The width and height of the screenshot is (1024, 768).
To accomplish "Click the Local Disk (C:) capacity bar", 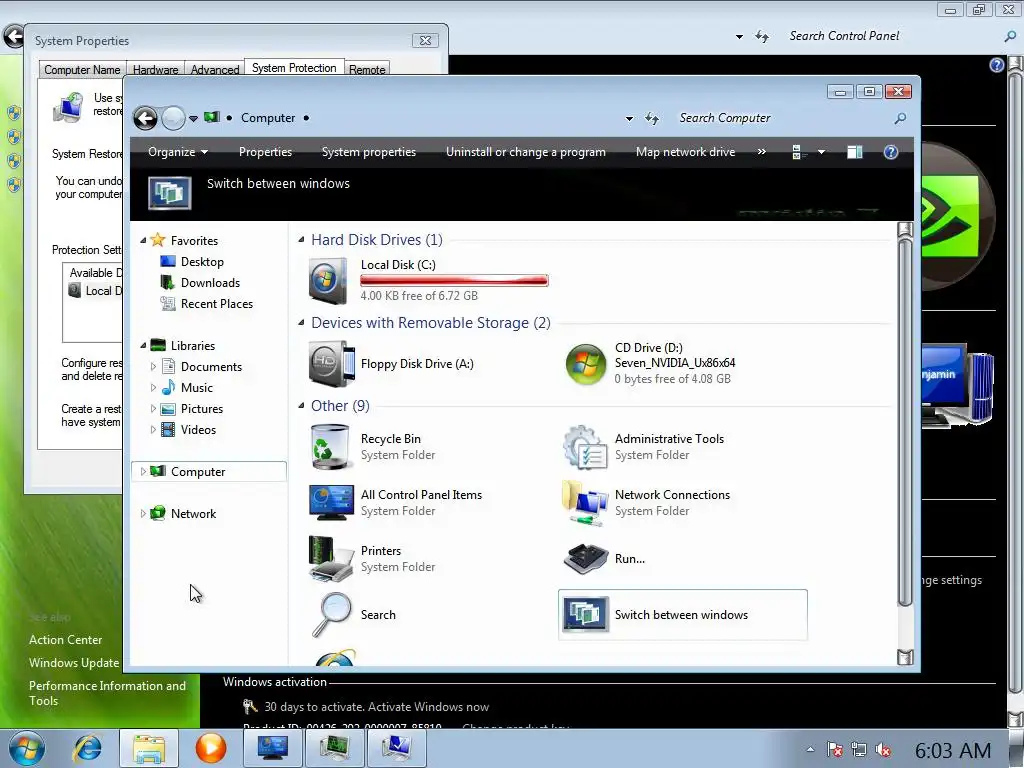I will 454,280.
